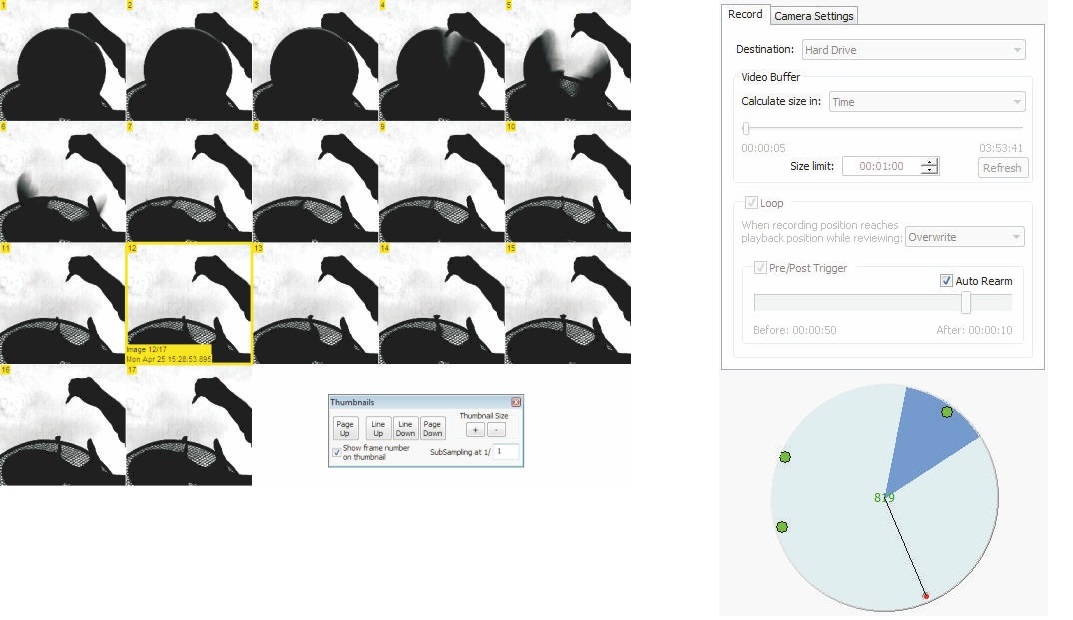1073x620 pixels.
Task: Toggle Show frame number on thumbnail
Action: tap(336, 450)
